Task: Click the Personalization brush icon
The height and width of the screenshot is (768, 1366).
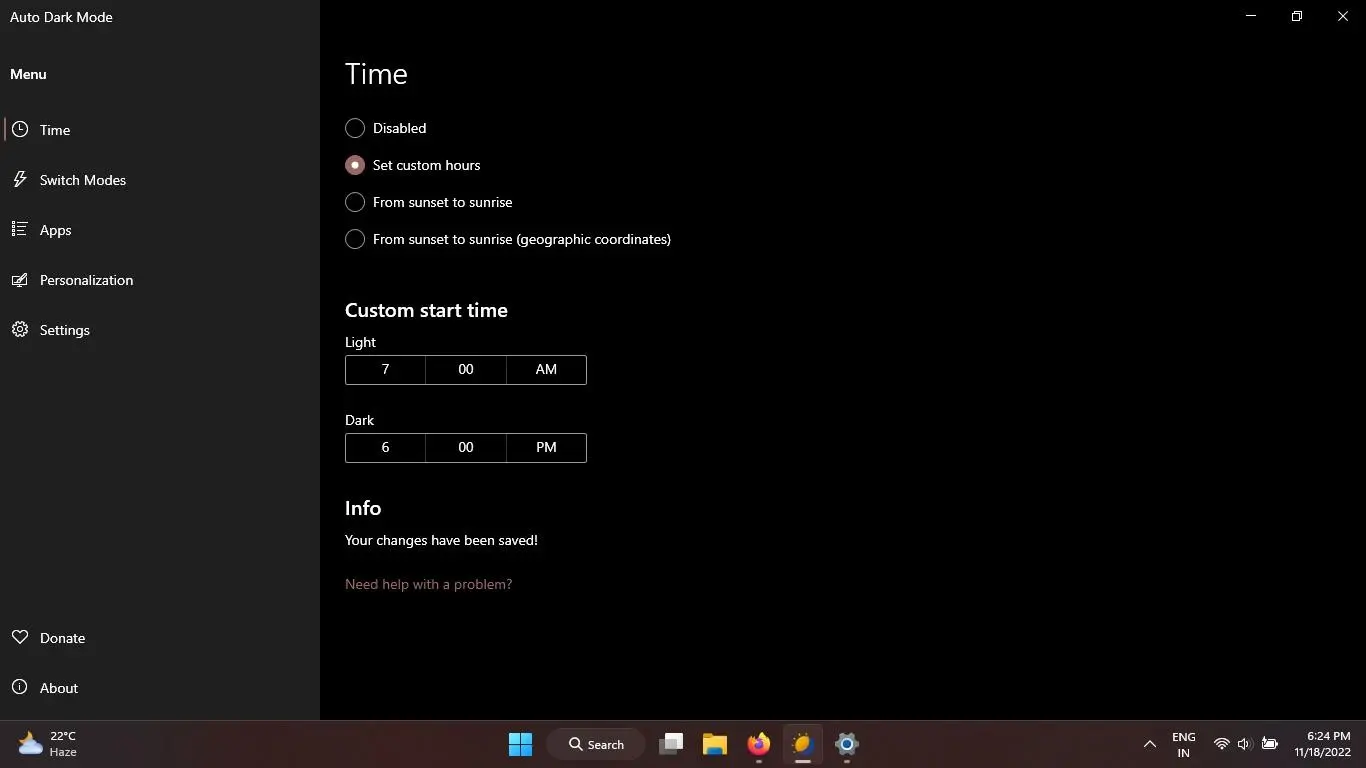Action: pyautogui.click(x=20, y=280)
